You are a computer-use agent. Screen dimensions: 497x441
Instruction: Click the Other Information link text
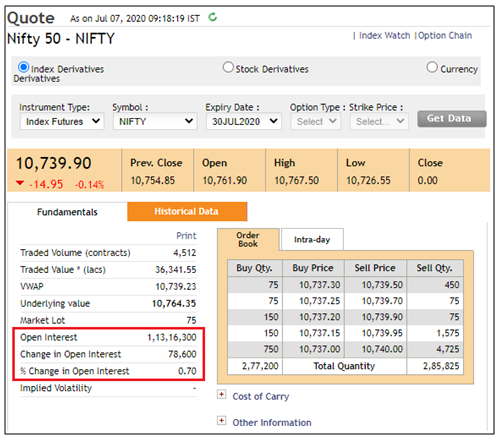click(272, 422)
